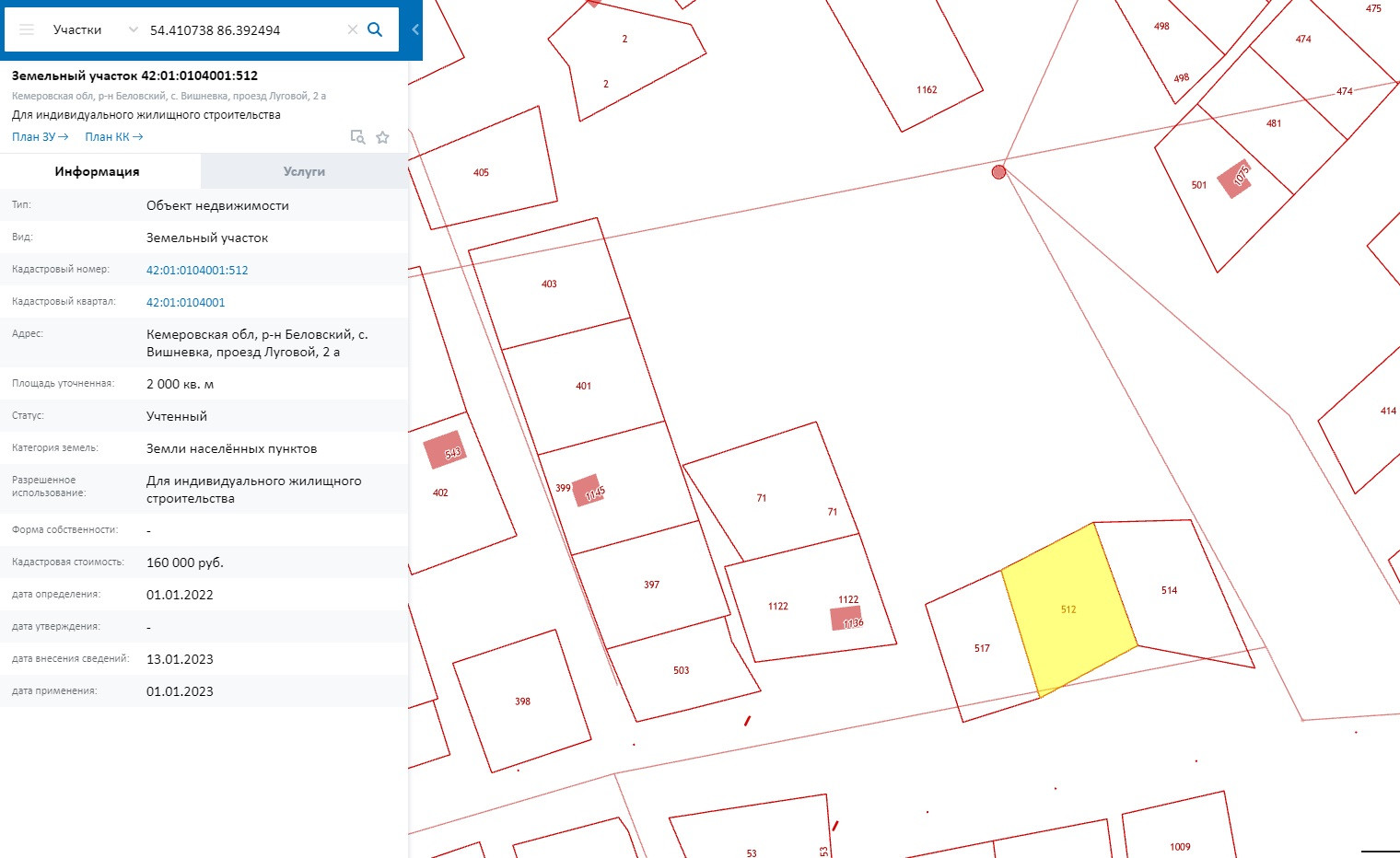Select parcel 514 on the map

(x=1169, y=590)
